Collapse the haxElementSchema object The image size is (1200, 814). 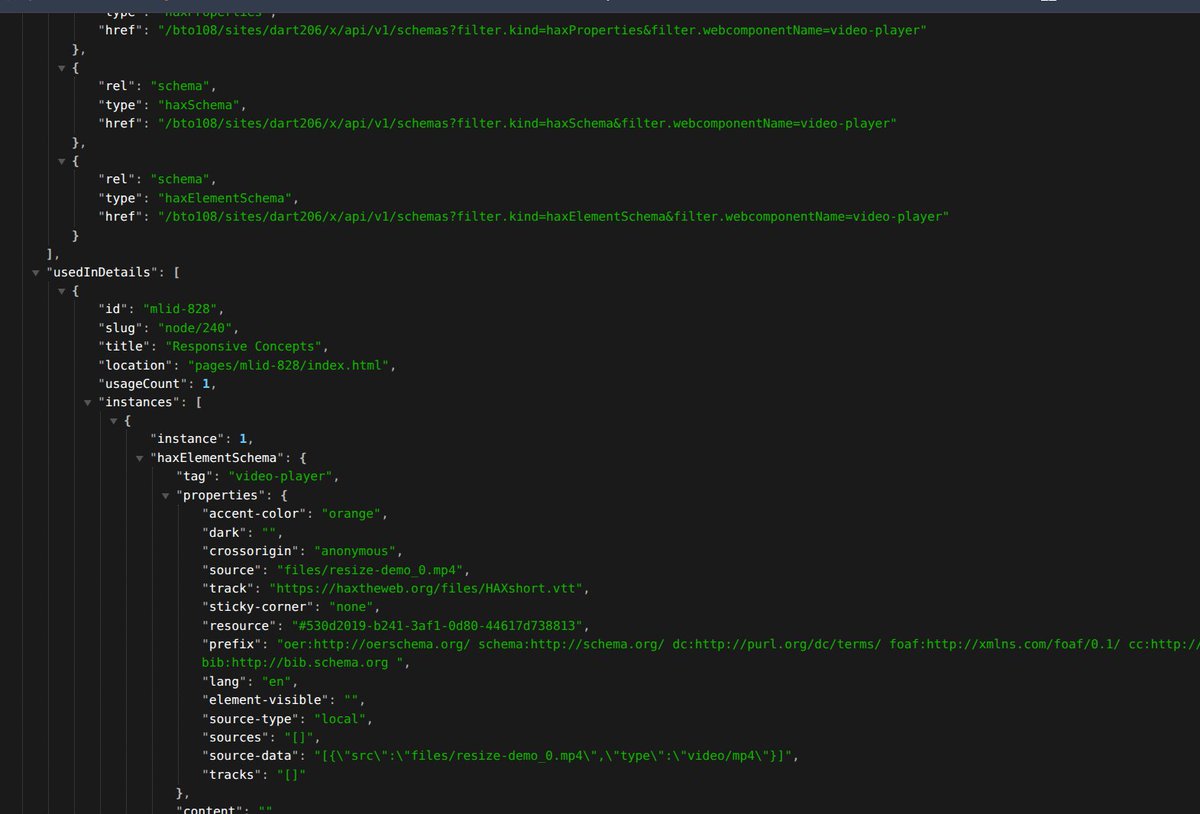coord(141,458)
